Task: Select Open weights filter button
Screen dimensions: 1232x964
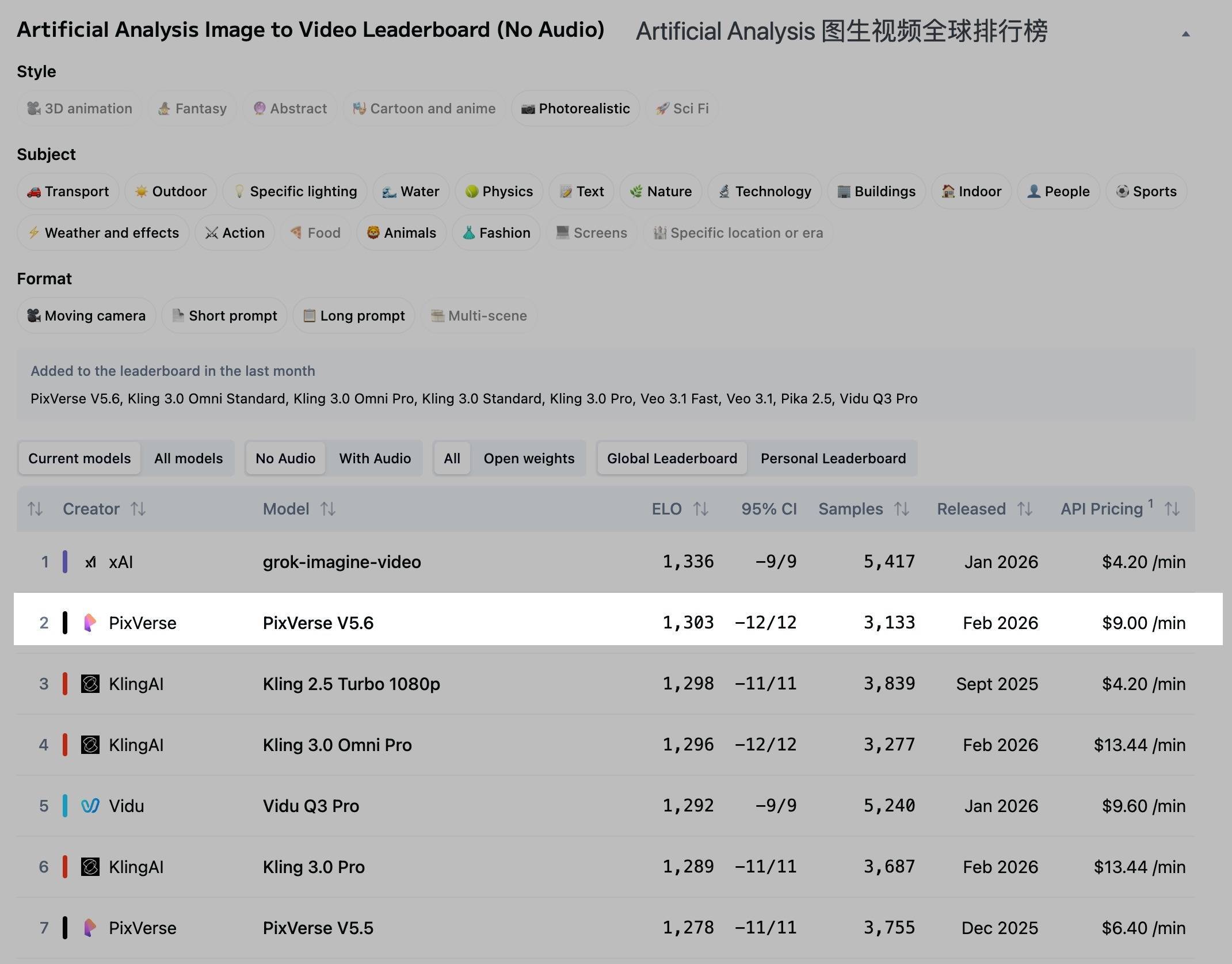Action: pos(529,458)
